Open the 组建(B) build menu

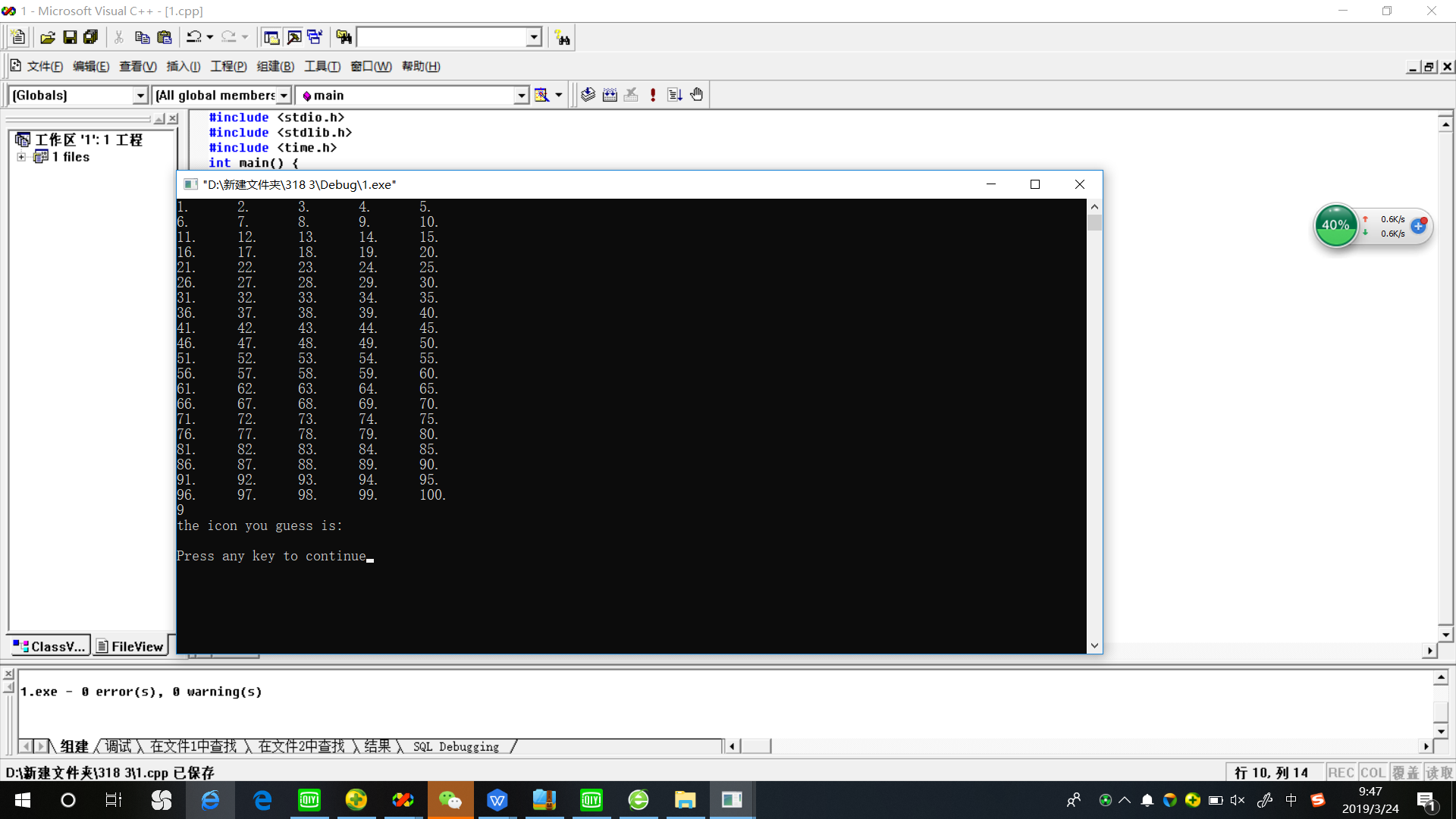[x=275, y=67]
